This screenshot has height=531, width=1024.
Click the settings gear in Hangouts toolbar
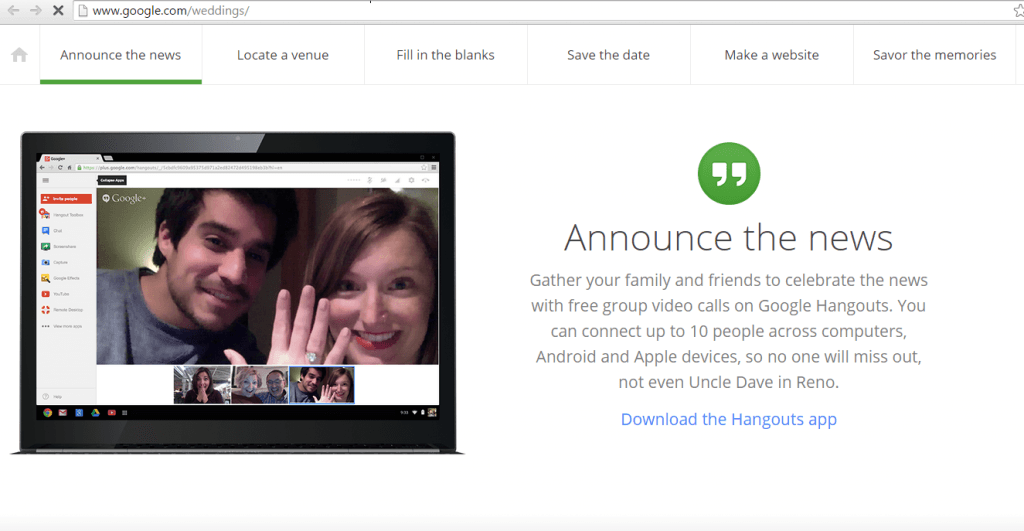(411, 180)
